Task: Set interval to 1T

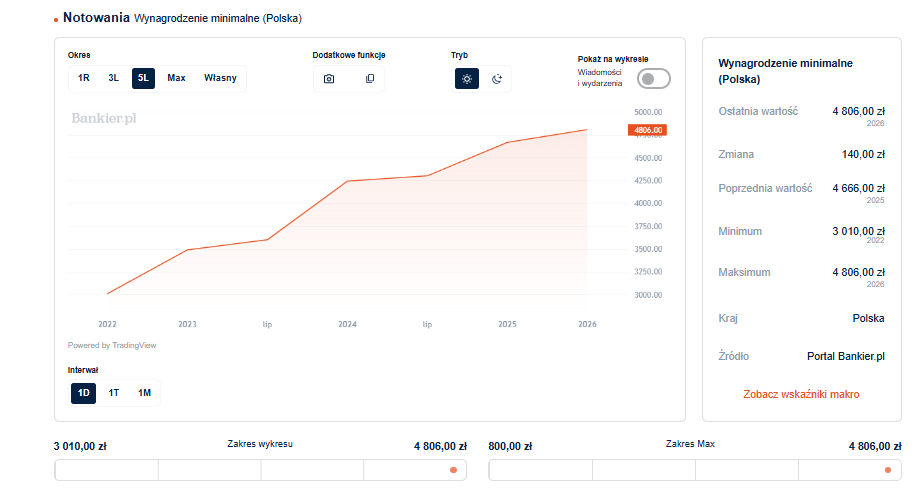Action: (x=113, y=393)
